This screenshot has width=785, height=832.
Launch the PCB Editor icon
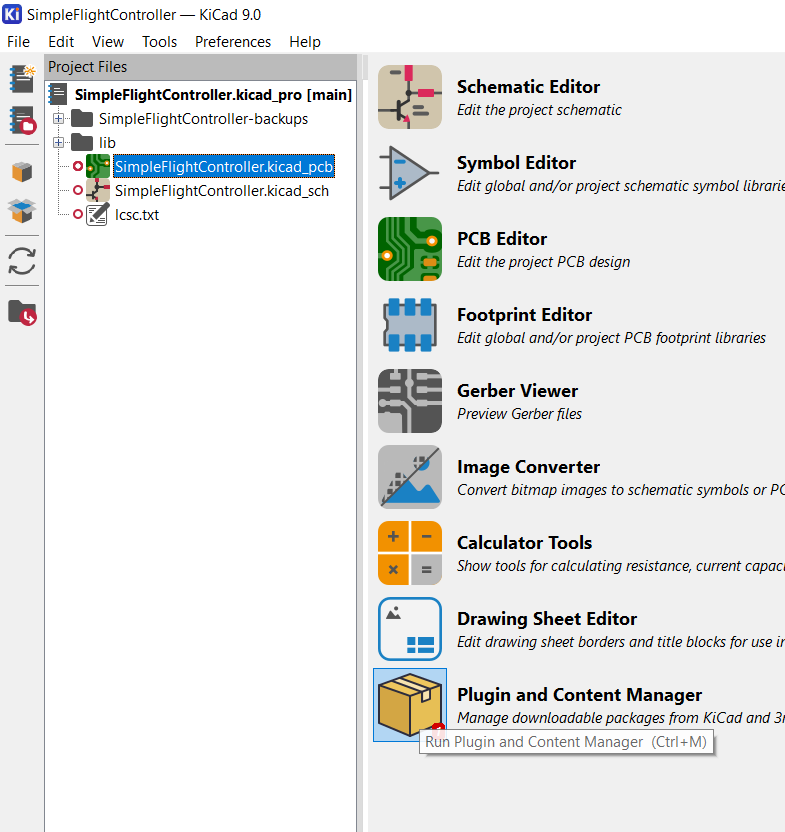(x=410, y=249)
